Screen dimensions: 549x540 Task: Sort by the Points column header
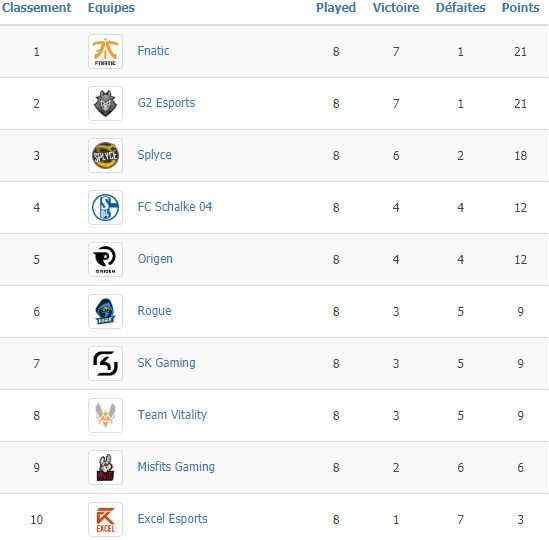click(x=521, y=8)
